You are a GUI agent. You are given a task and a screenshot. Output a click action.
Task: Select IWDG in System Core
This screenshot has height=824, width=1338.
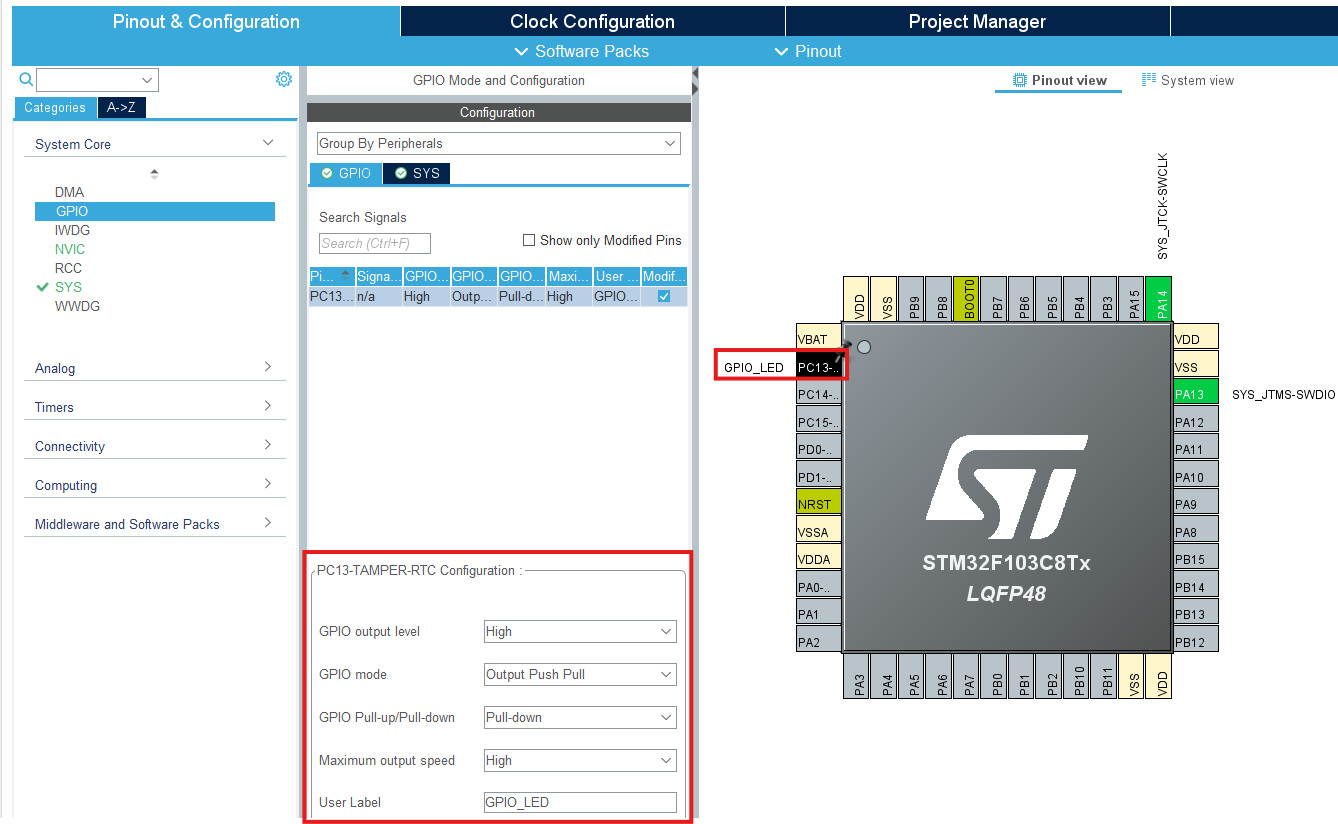pyautogui.click(x=72, y=230)
